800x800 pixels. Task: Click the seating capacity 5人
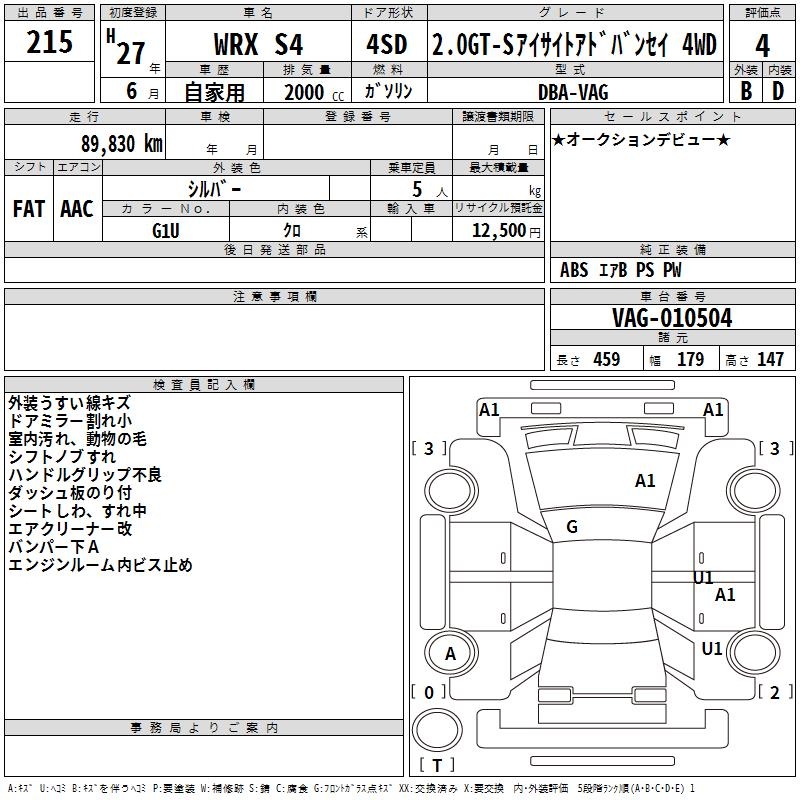tap(429, 190)
